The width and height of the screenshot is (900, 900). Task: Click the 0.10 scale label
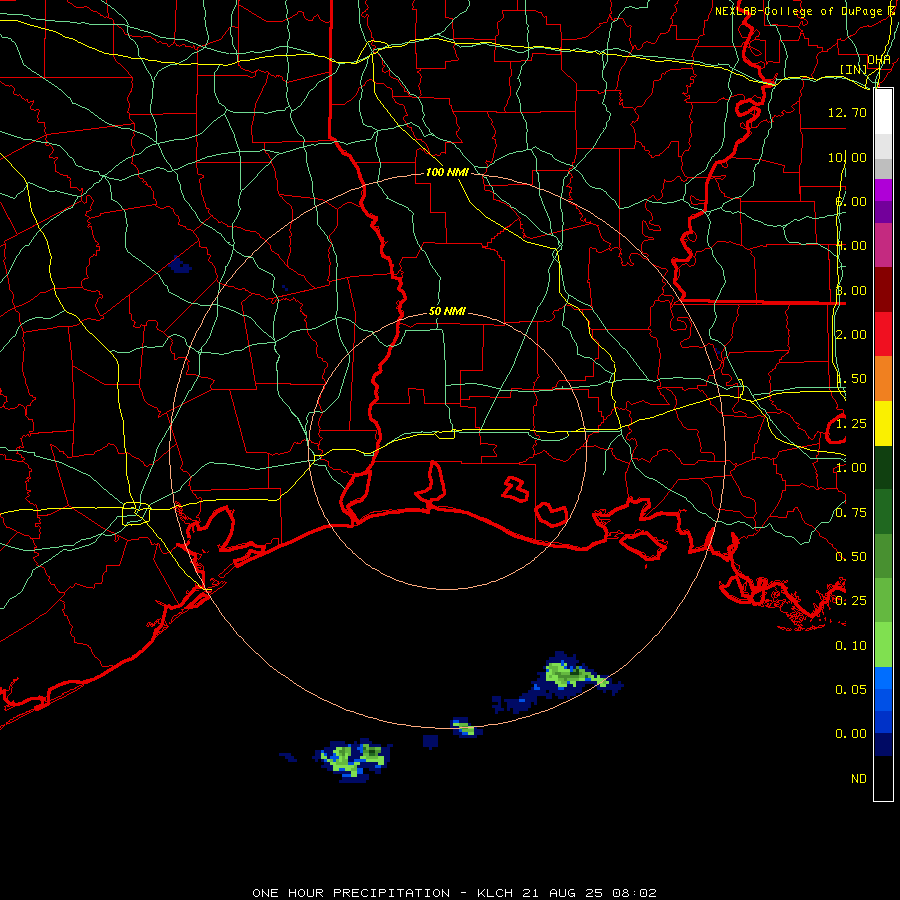(x=851, y=646)
